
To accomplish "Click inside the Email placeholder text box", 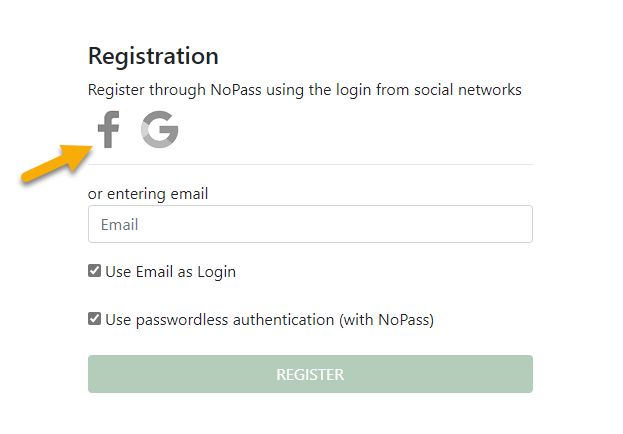I will click(x=310, y=225).
